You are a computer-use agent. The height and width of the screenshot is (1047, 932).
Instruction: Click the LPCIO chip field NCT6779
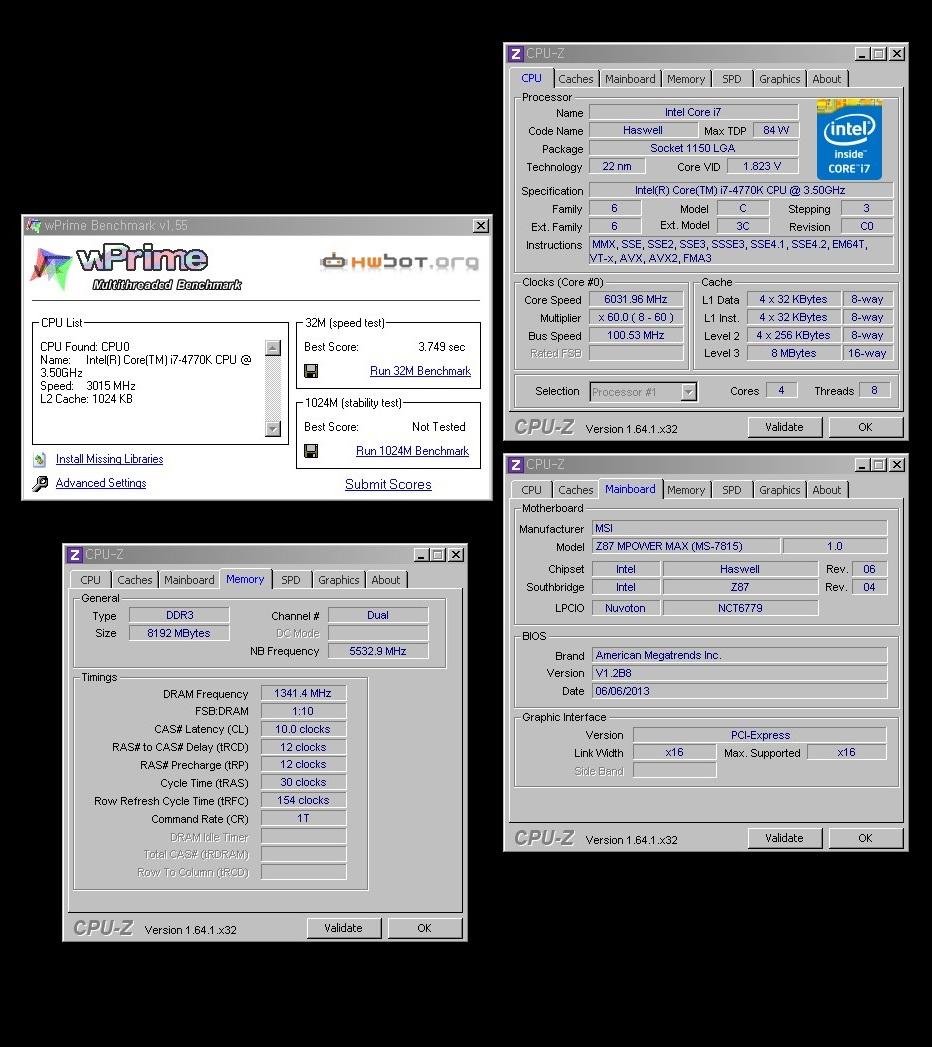coord(740,608)
